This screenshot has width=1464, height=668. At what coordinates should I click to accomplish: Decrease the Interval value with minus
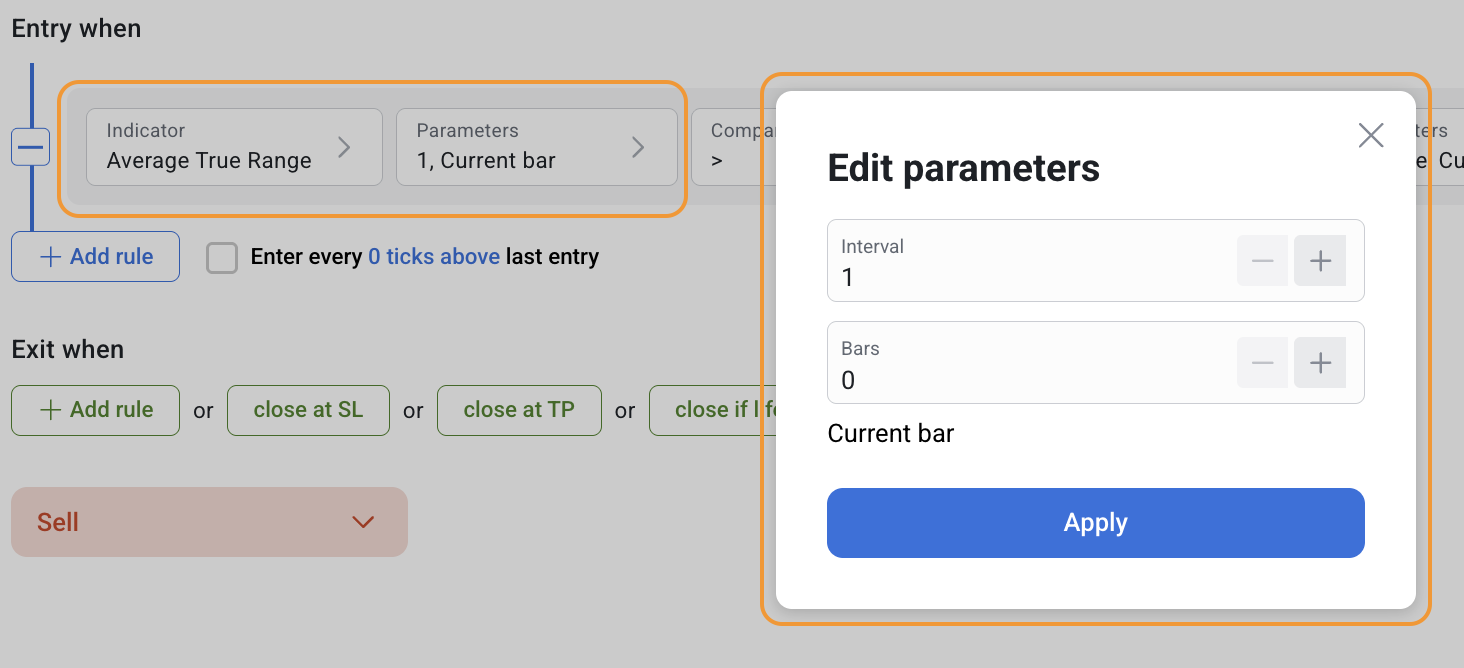1262,261
